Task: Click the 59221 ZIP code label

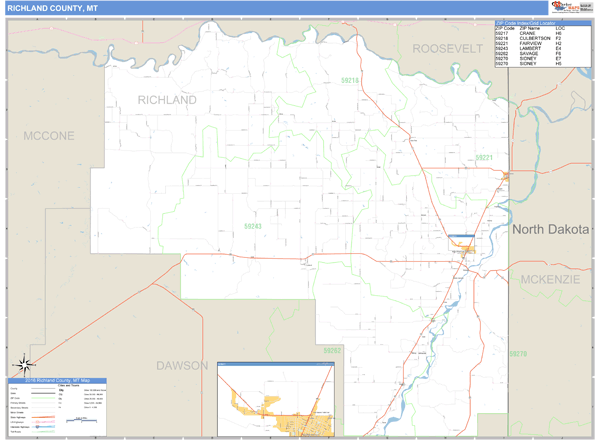Action: [484, 158]
